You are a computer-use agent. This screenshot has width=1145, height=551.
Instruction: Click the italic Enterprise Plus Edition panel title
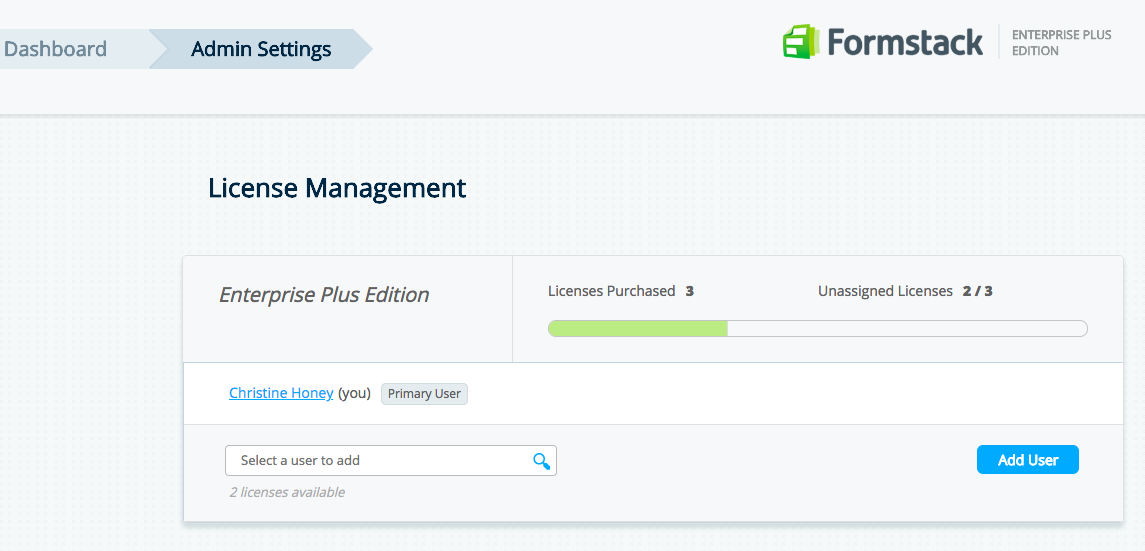tap(324, 295)
